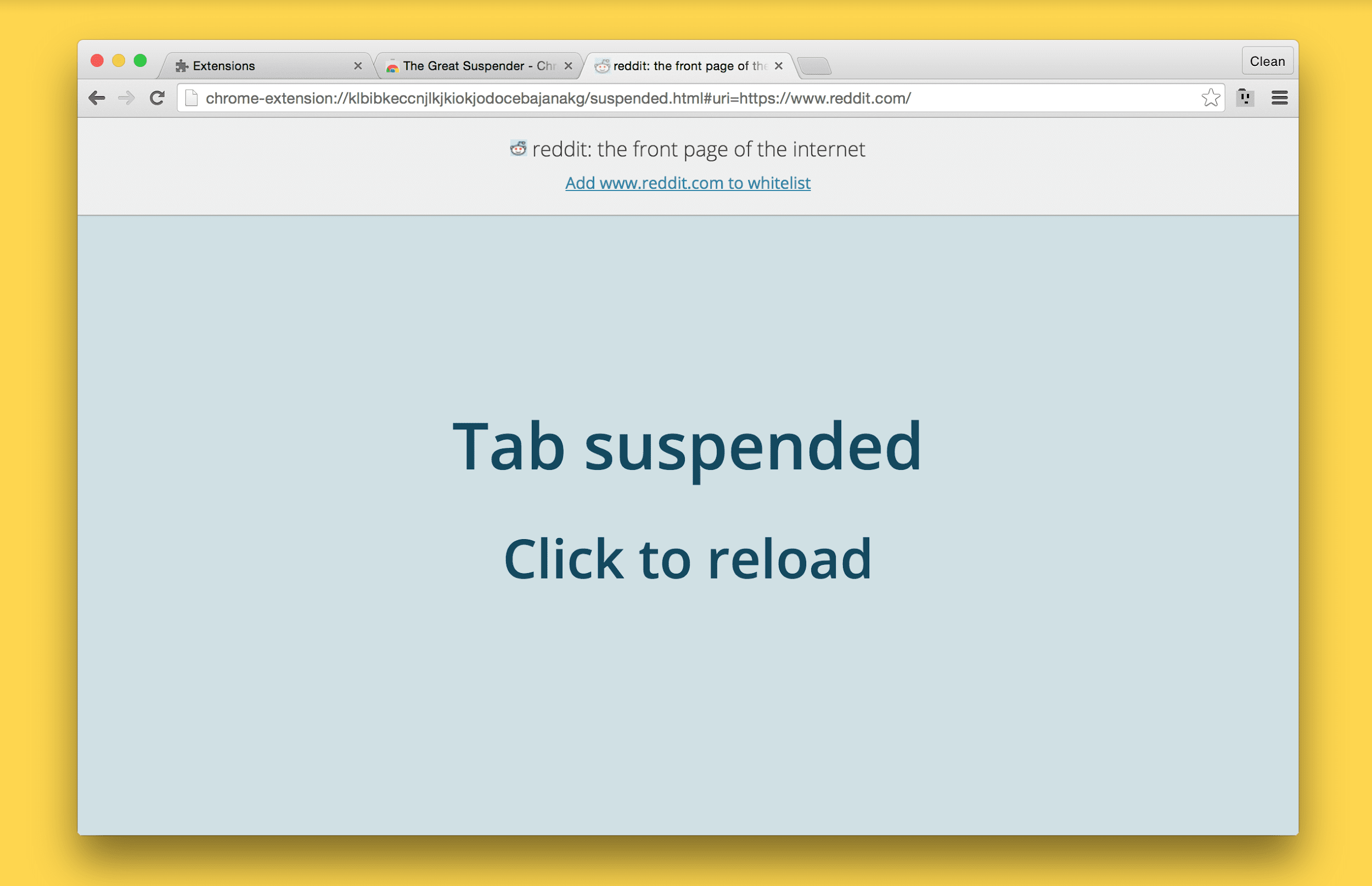Click to reload the suspended tab
The width and height of the screenshot is (1372, 886).
(x=686, y=556)
